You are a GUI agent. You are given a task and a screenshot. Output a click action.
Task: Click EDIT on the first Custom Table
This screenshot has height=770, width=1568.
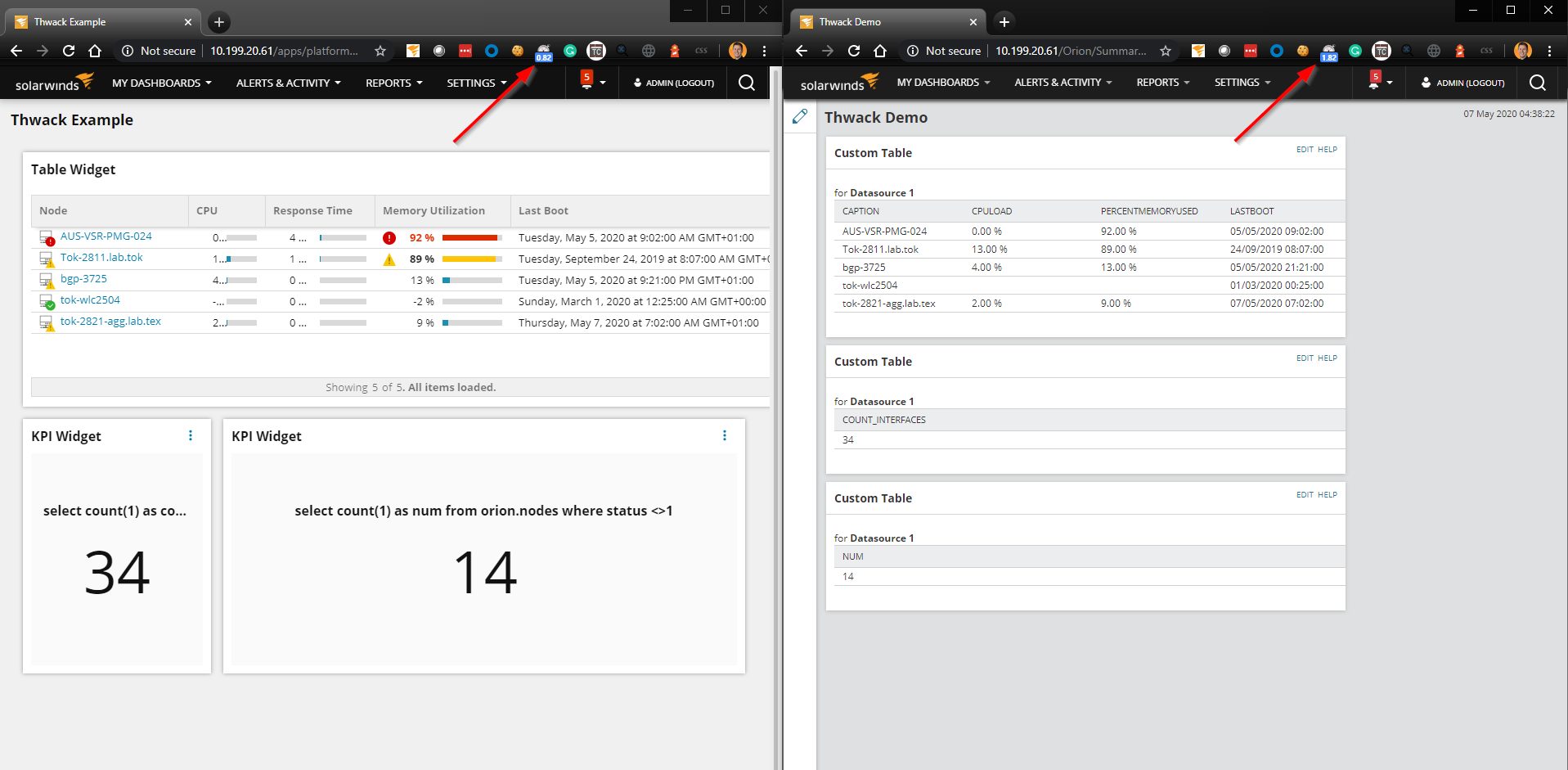pyautogui.click(x=1305, y=150)
